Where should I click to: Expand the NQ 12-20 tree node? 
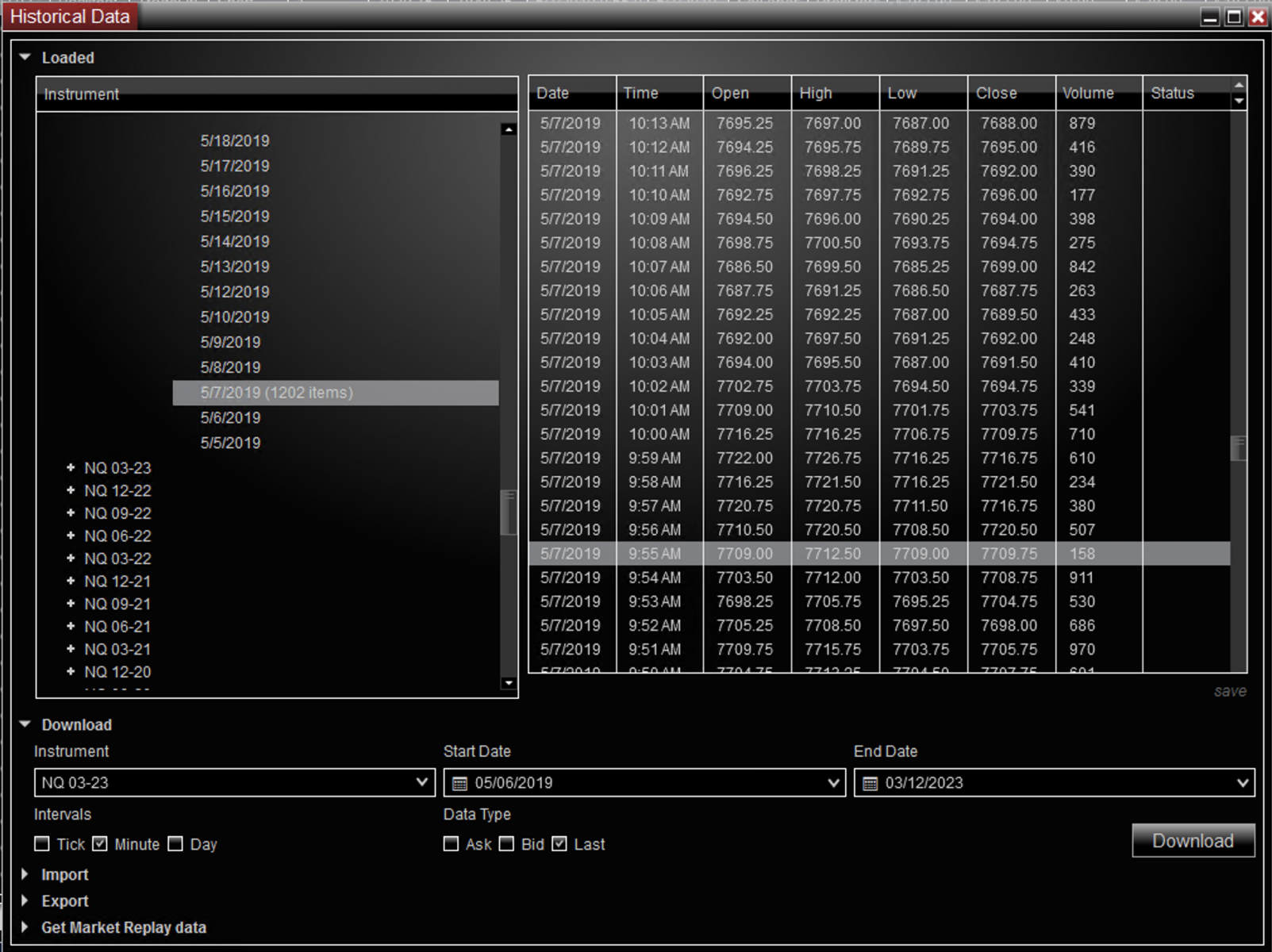(71, 671)
